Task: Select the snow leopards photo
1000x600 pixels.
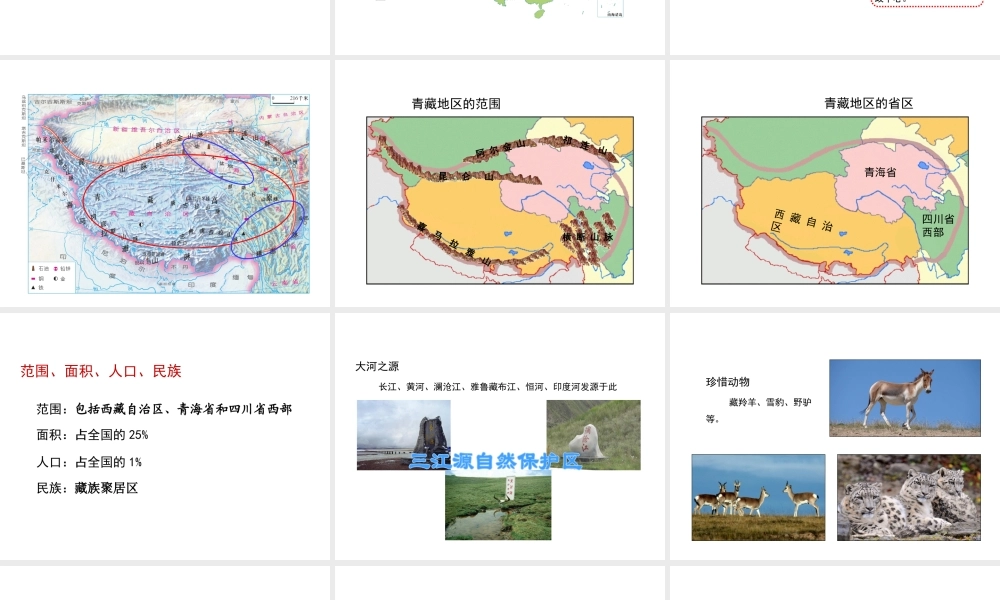Action: pos(909,497)
